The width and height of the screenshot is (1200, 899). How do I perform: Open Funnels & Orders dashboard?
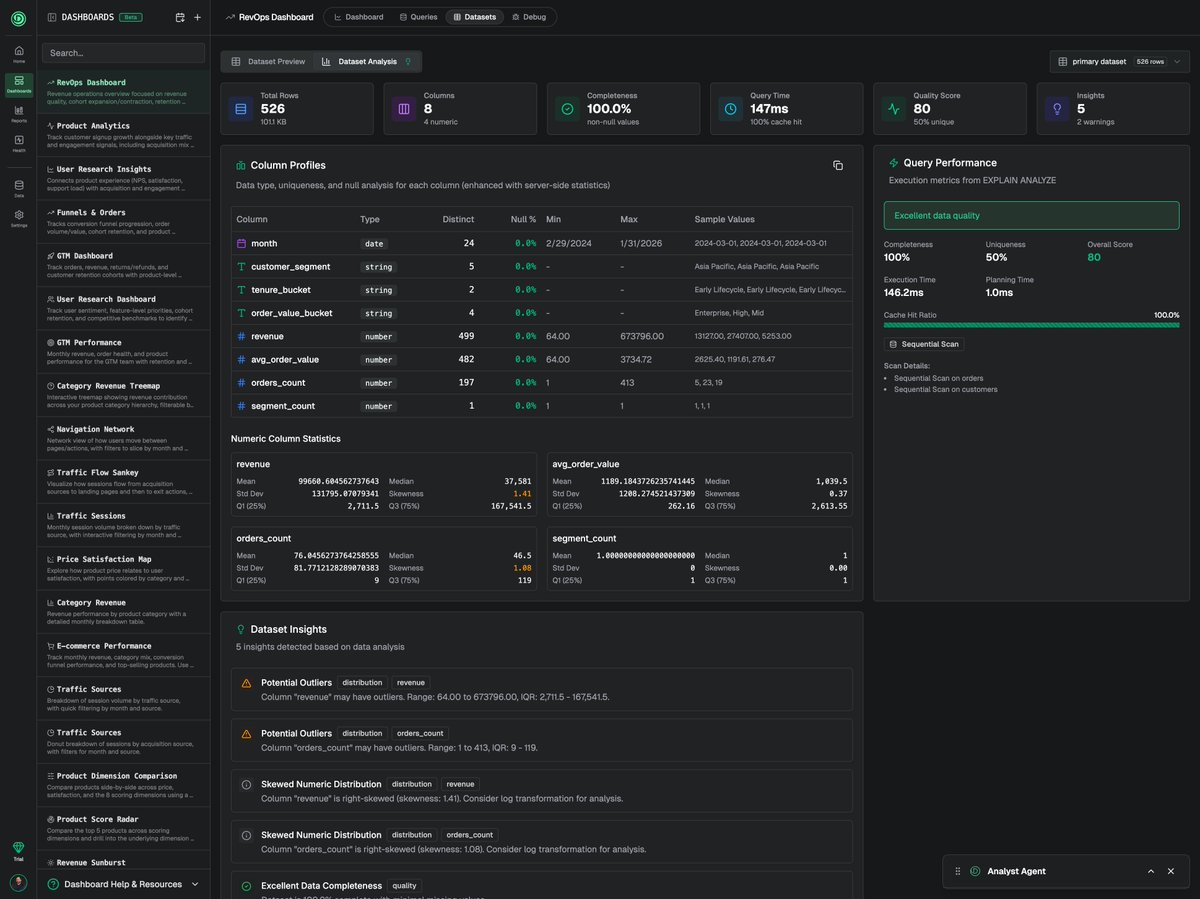123,221
